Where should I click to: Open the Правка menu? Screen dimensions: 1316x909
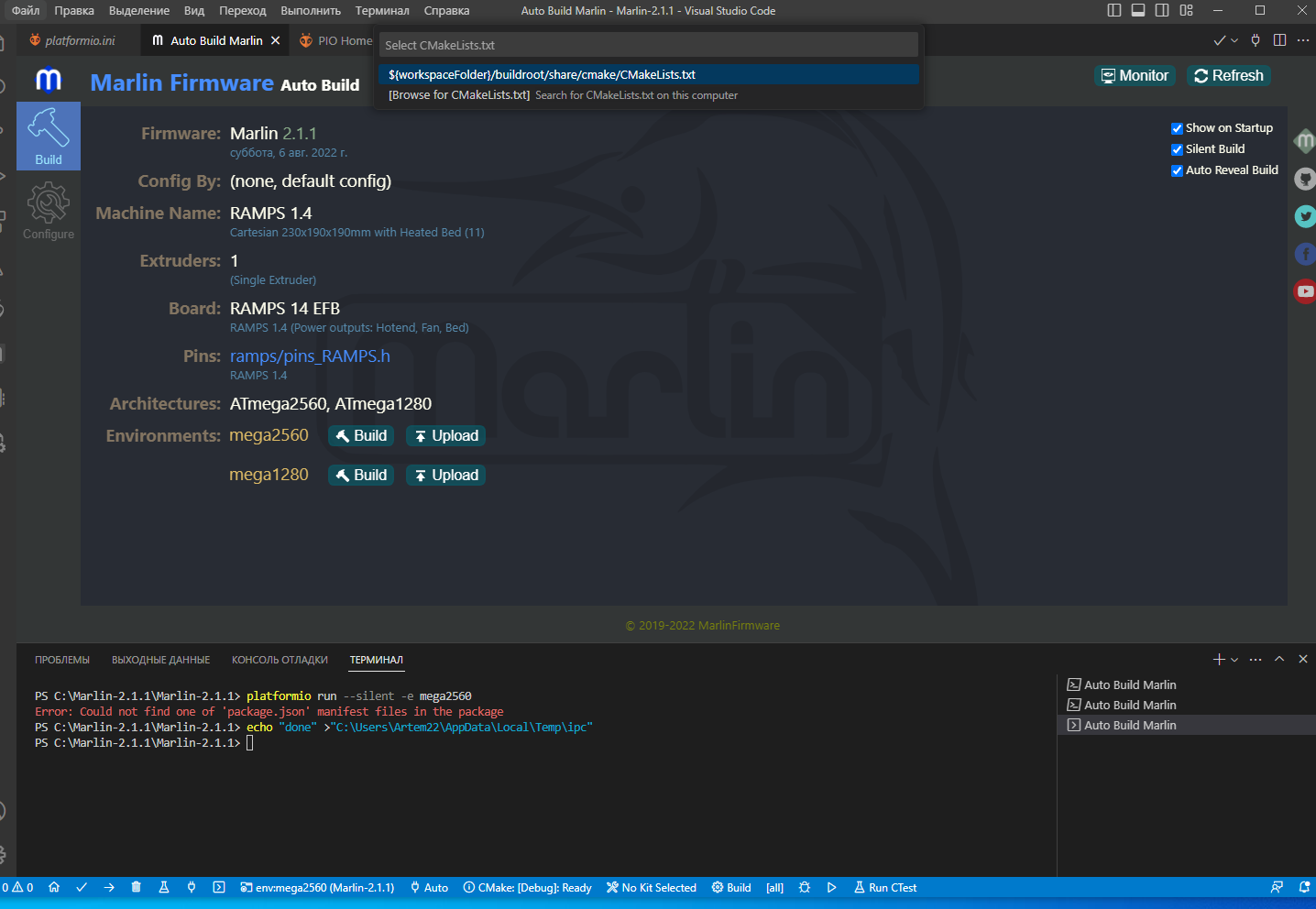click(x=74, y=10)
